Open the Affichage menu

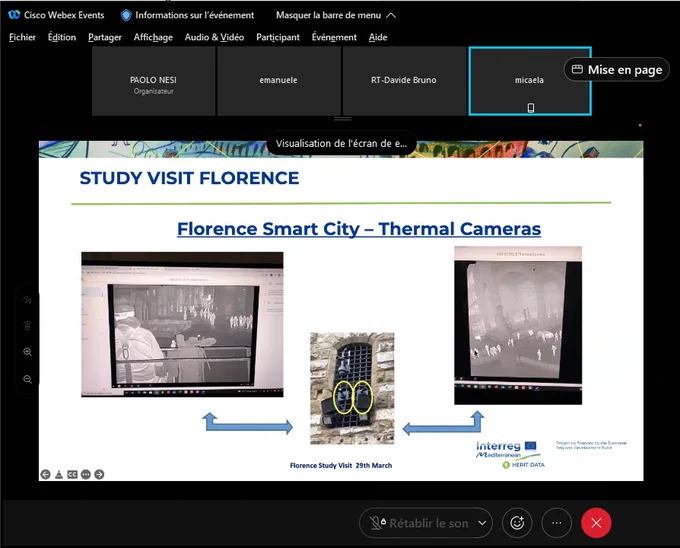point(153,37)
